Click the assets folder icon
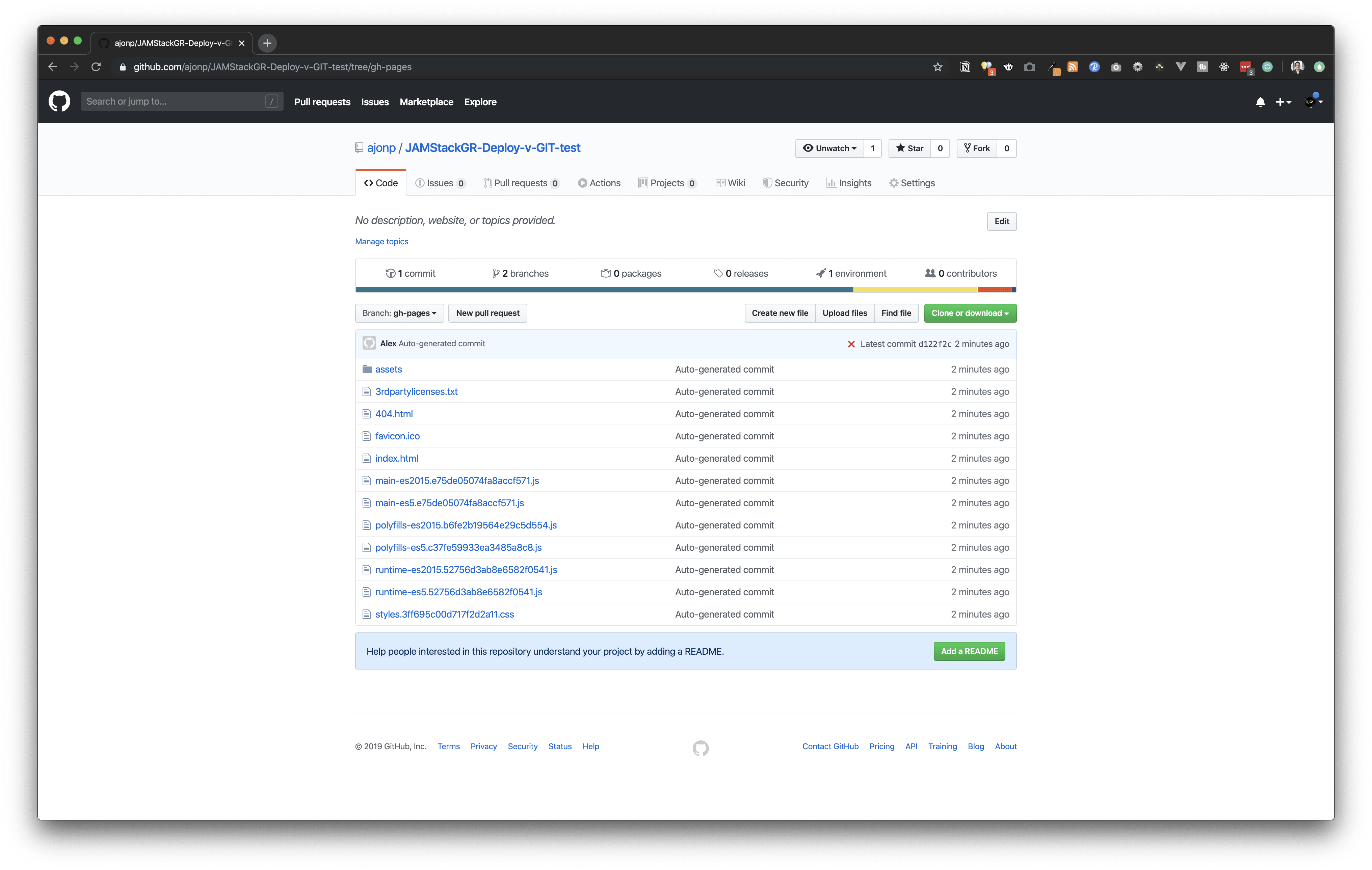The height and width of the screenshot is (870, 1372). (367, 370)
